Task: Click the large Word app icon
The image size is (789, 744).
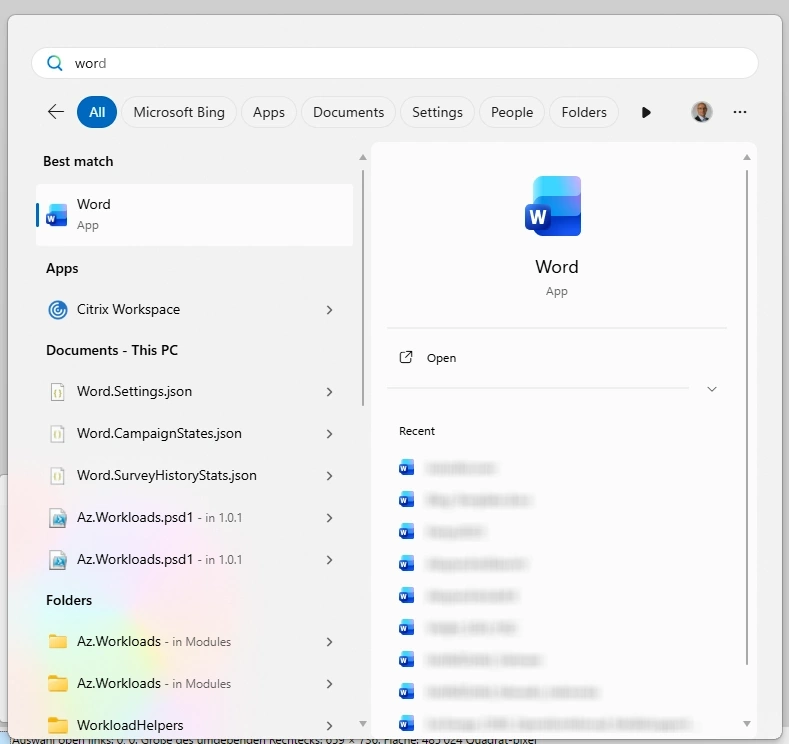Action: pos(555,206)
